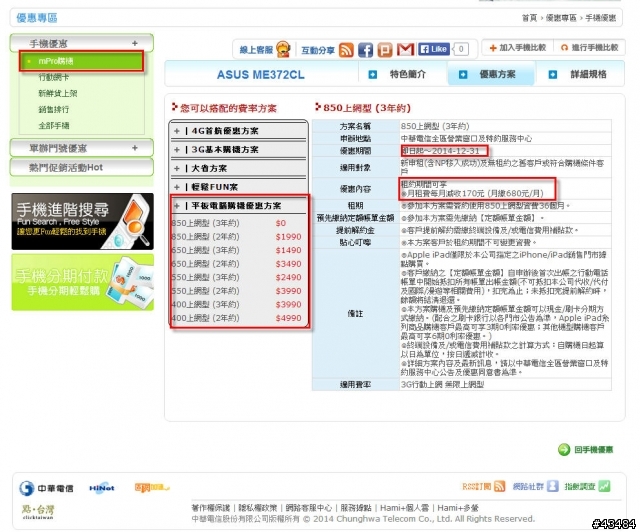Select 行動網卡 sidebar item
Viewport: 640px width, 532px height.
53,77
